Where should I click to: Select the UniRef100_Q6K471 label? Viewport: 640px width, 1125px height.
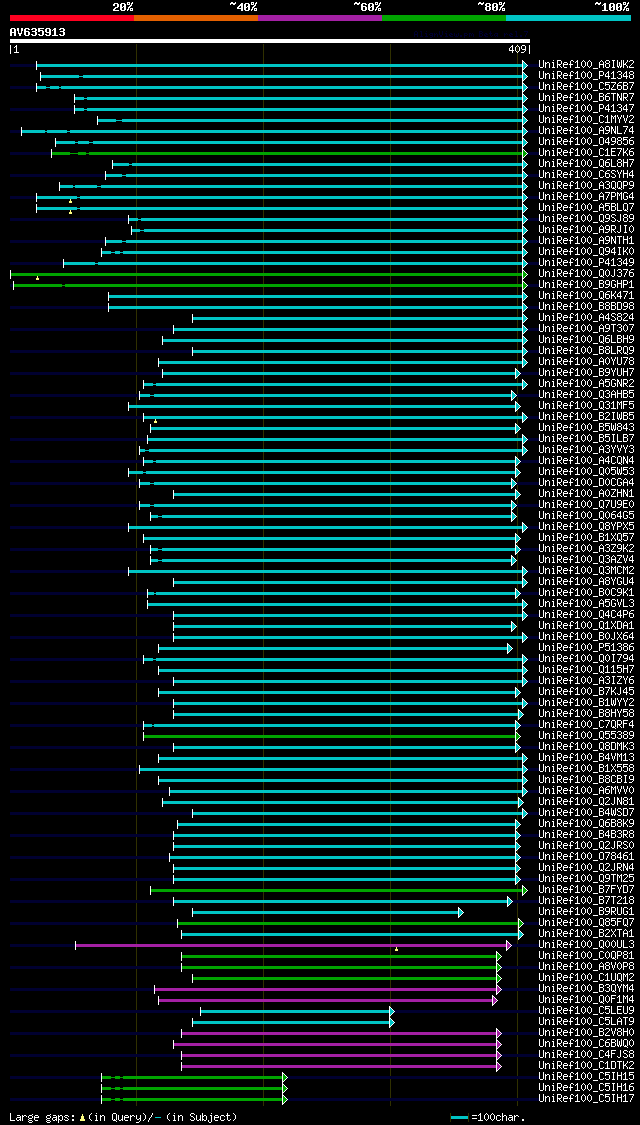click(x=586, y=296)
